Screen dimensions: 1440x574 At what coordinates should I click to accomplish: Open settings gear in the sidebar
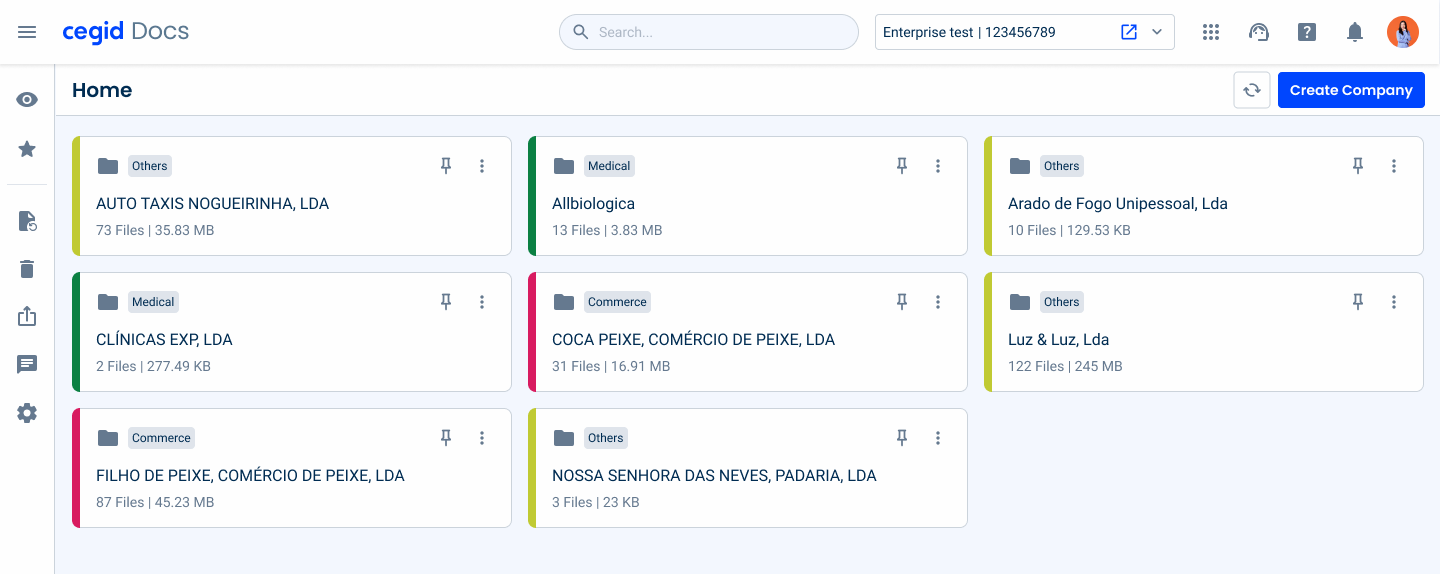click(x=27, y=413)
